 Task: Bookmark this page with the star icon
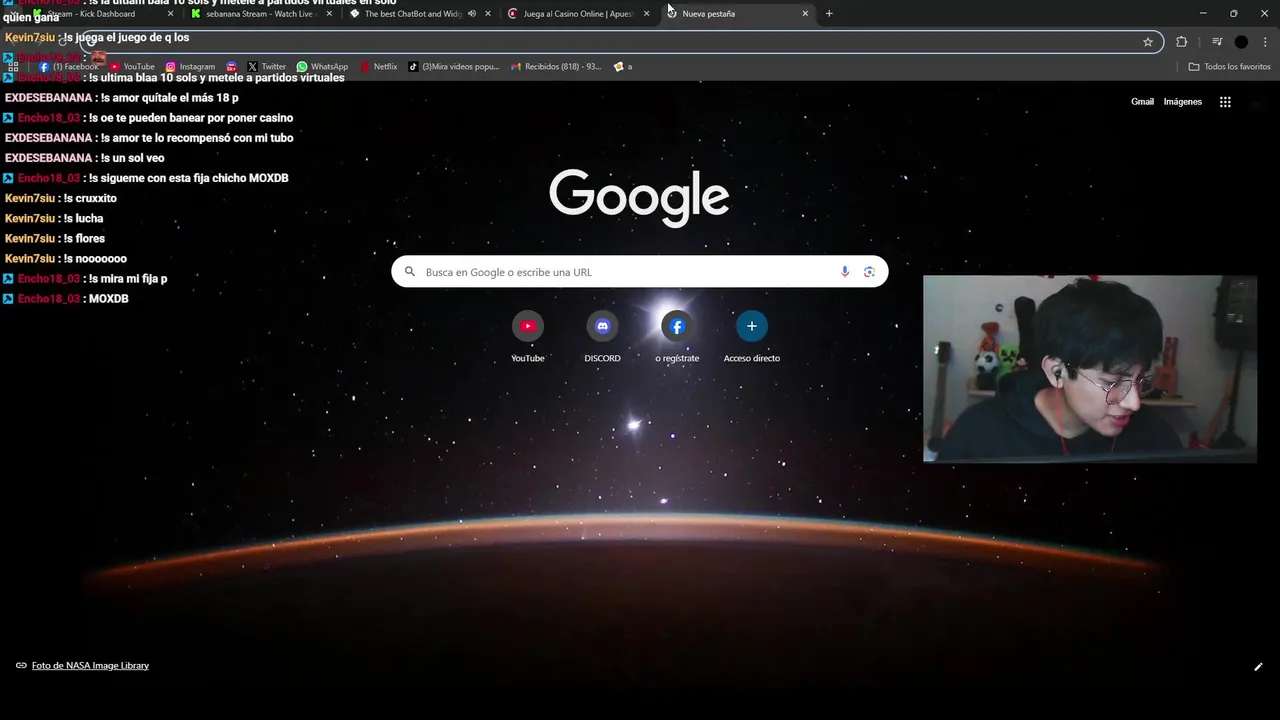[1148, 42]
